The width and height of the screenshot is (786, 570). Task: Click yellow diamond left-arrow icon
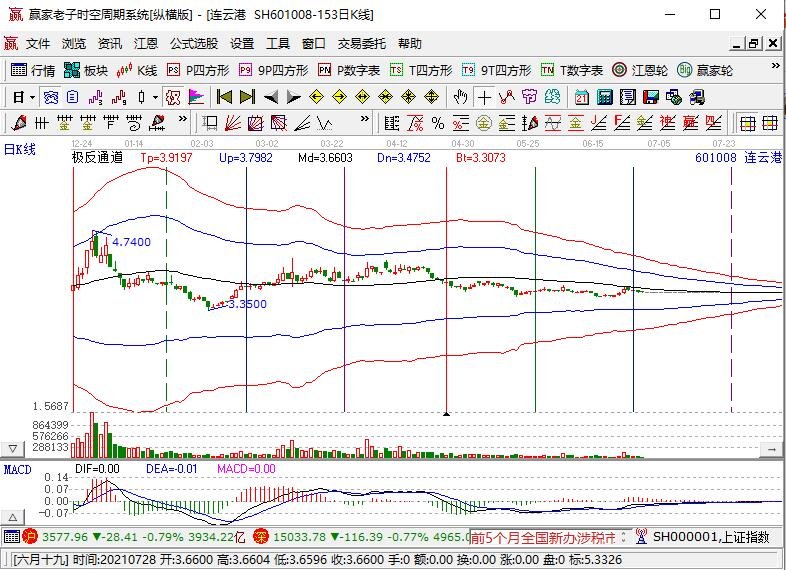(x=316, y=97)
